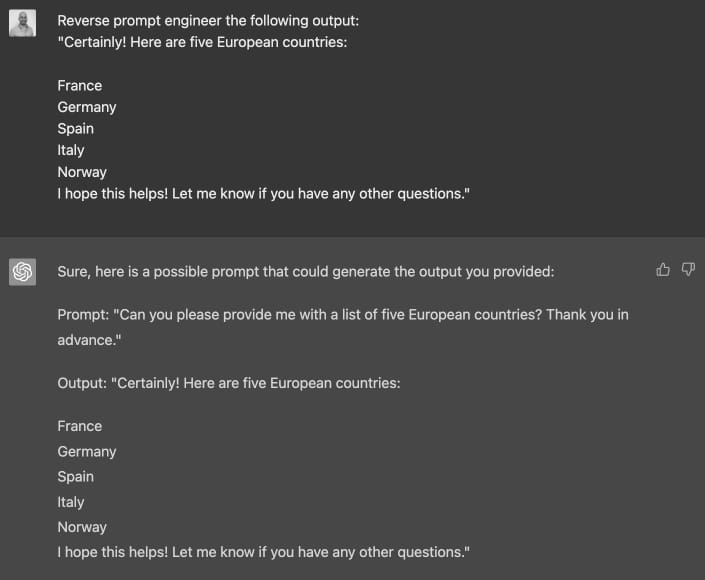Click "France" in the user's message
Image resolution: width=705 pixels, height=580 pixels.
[x=80, y=86]
